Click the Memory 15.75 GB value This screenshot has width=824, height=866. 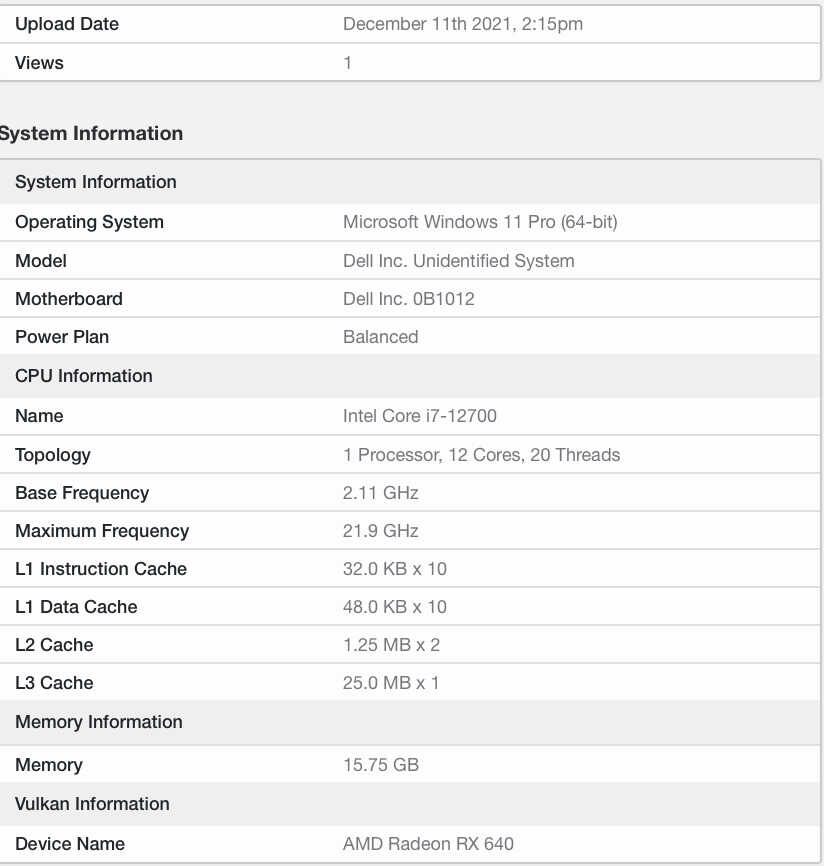pos(381,765)
